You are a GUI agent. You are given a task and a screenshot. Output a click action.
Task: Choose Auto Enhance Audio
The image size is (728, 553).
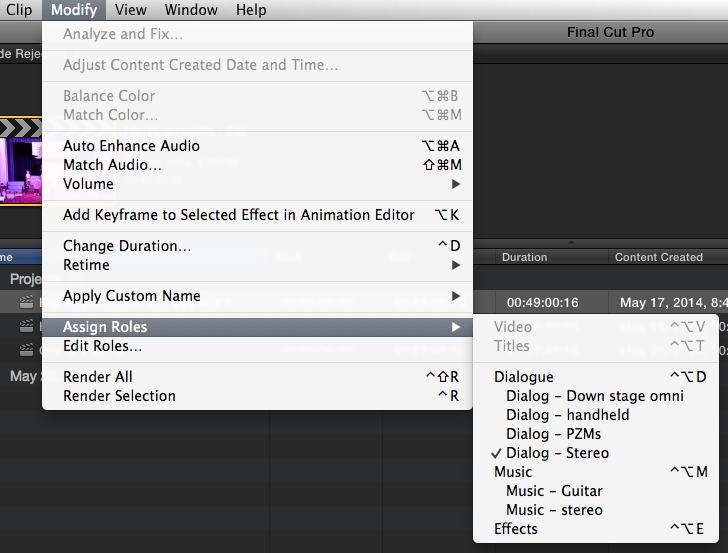(x=257, y=146)
